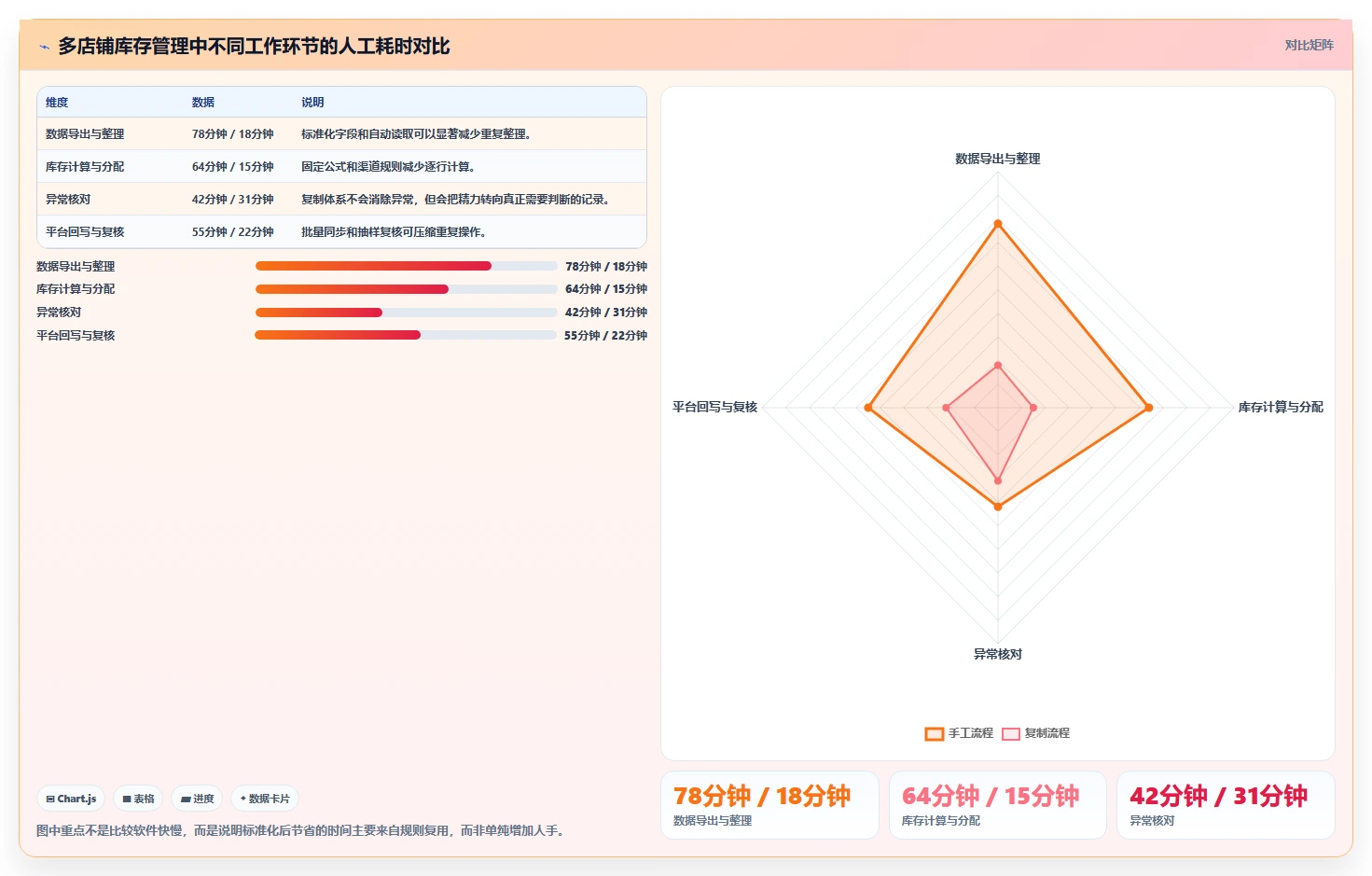Open the 42分钟 / 31分钟 stat card
The height and width of the screenshot is (876, 1372).
[1226, 805]
